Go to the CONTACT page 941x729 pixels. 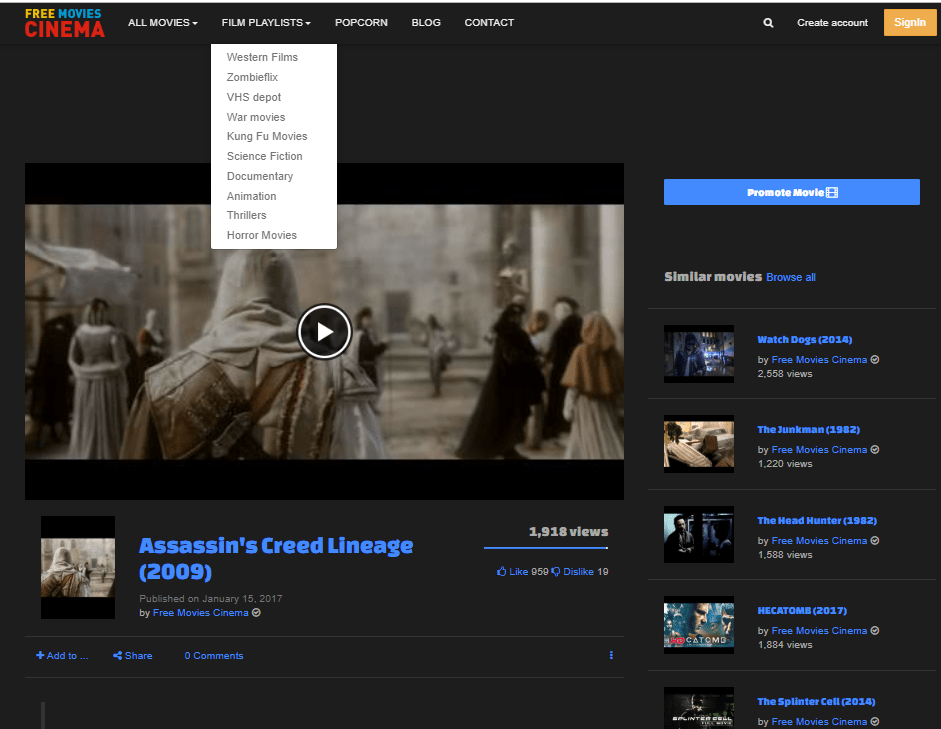[x=489, y=23]
